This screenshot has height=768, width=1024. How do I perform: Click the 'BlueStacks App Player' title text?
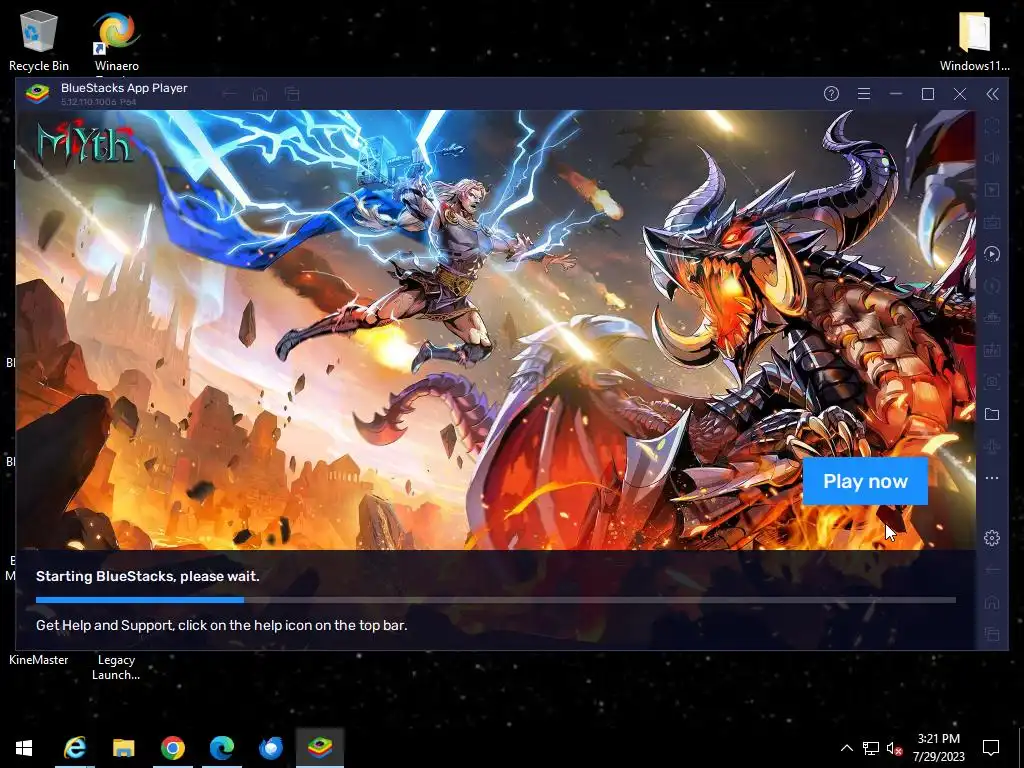point(124,88)
